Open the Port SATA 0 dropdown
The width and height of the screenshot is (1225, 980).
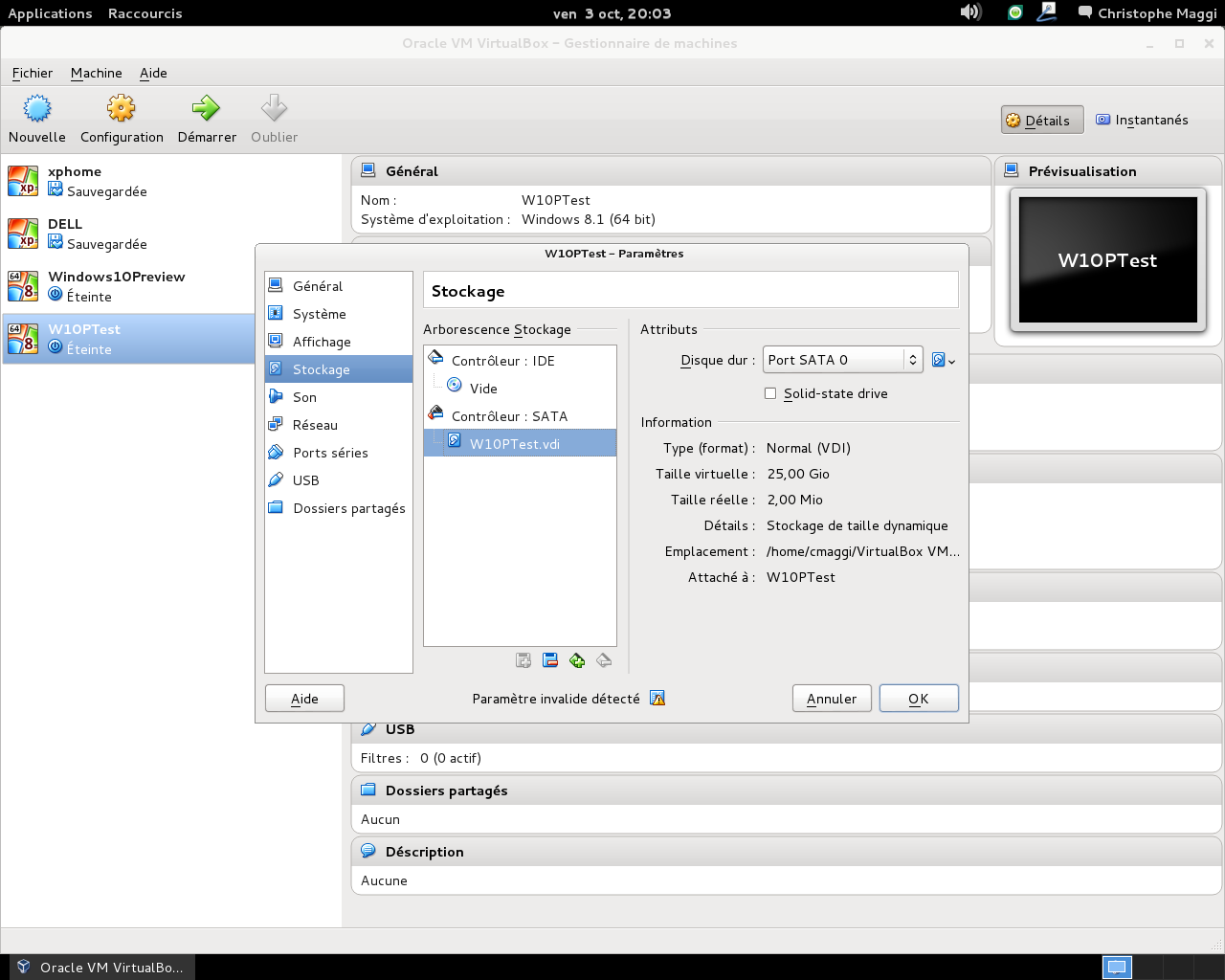[x=843, y=360]
